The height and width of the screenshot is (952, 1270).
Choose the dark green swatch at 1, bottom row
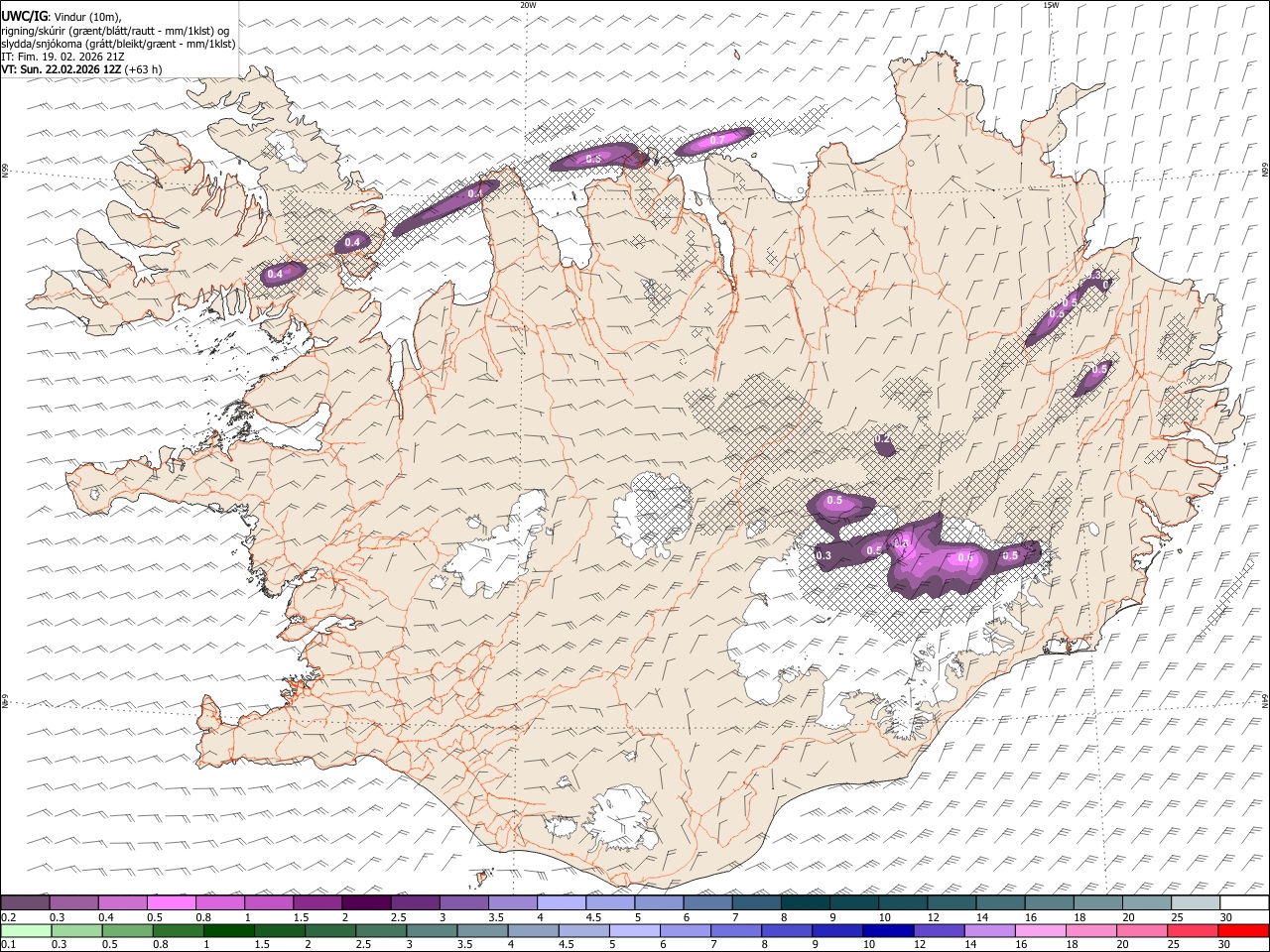click(229, 931)
